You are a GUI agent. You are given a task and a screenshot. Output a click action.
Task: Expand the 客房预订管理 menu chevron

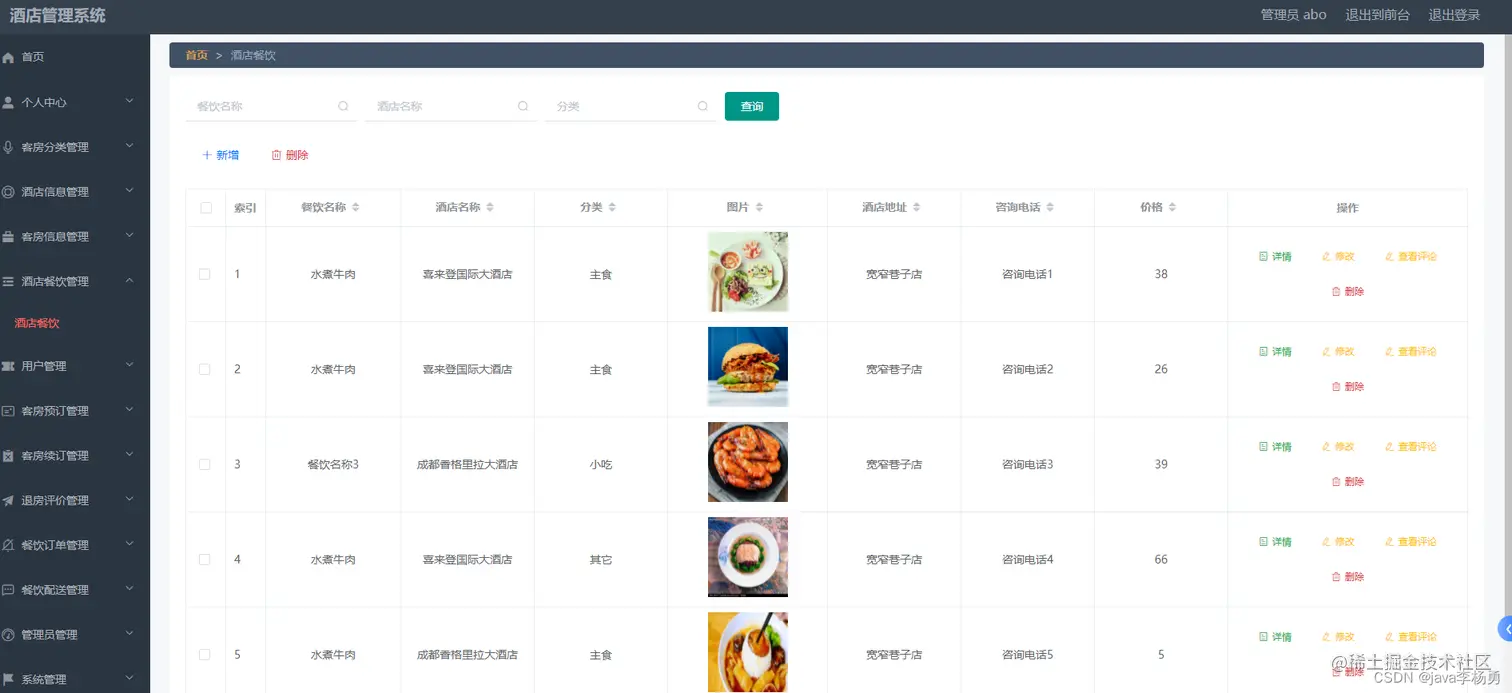point(129,410)
